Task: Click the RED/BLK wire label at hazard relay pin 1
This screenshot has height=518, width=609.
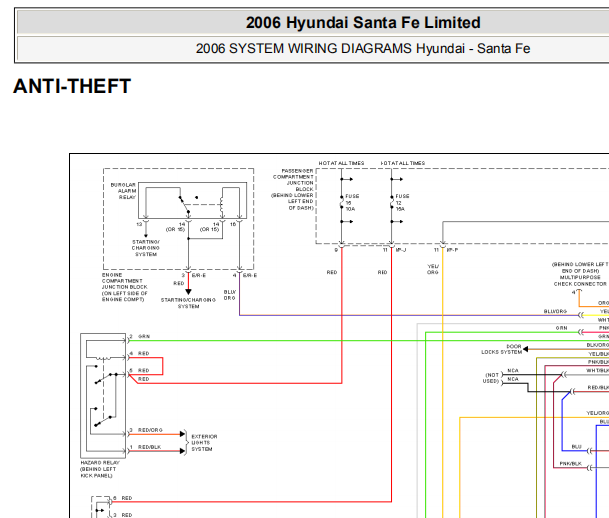Action: point(150,447)
